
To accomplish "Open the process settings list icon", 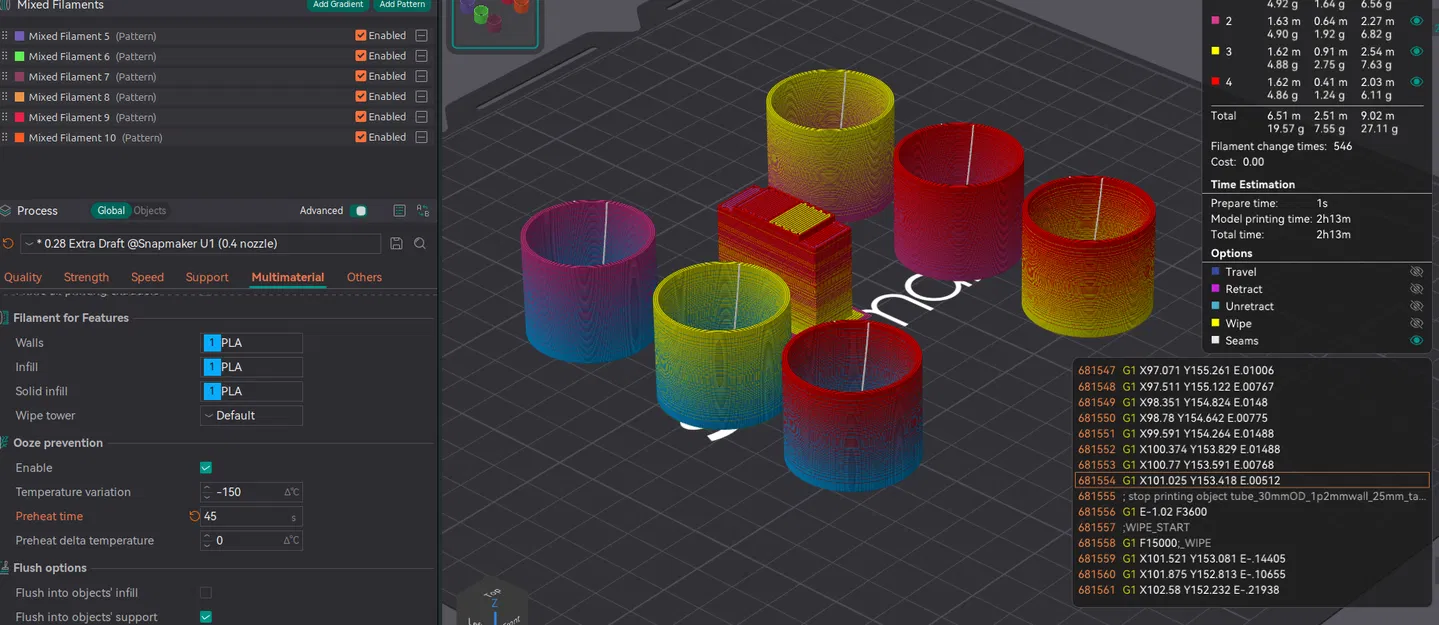I will (x=399, y=211).
